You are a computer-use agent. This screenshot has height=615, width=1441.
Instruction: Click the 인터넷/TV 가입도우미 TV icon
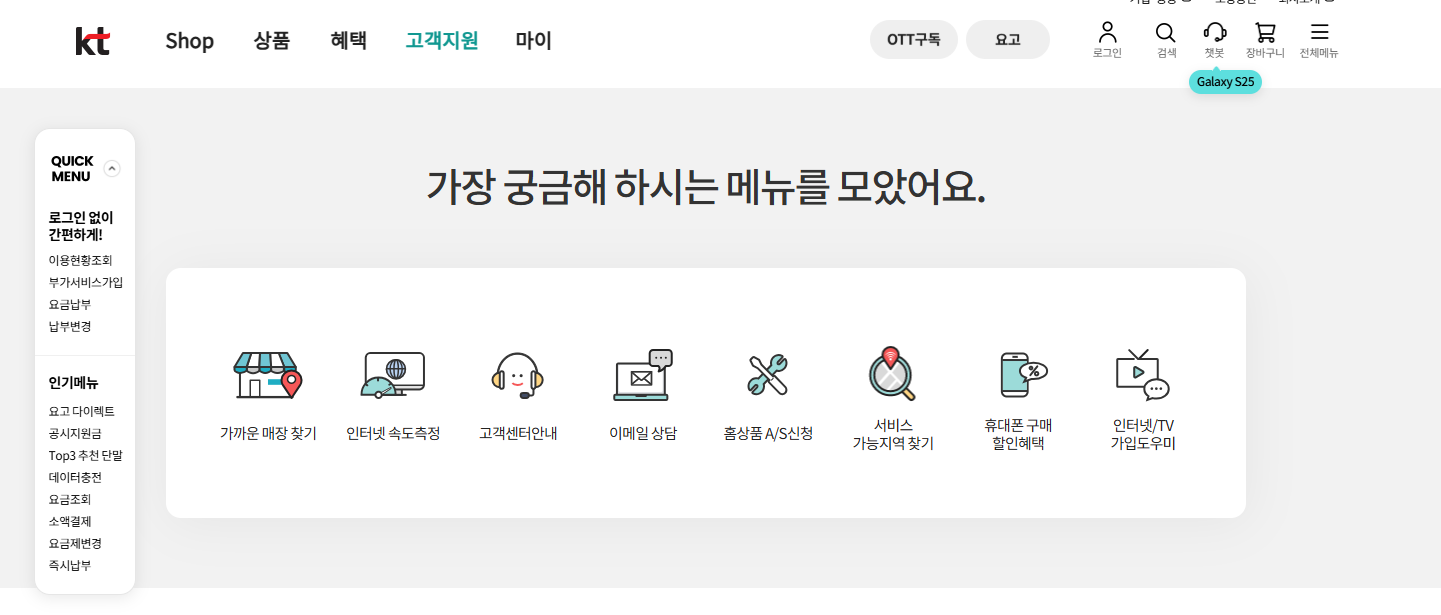point(1143,375)
